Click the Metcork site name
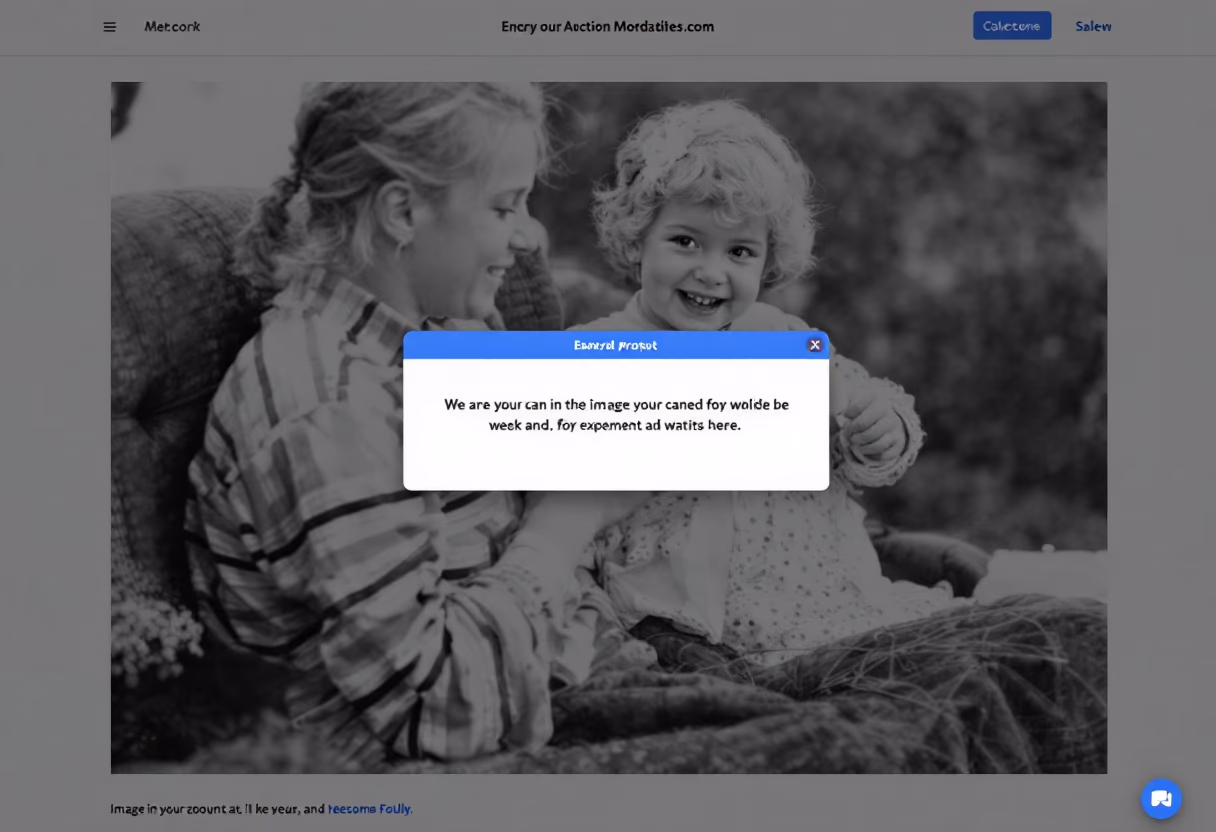 point(172,27)
